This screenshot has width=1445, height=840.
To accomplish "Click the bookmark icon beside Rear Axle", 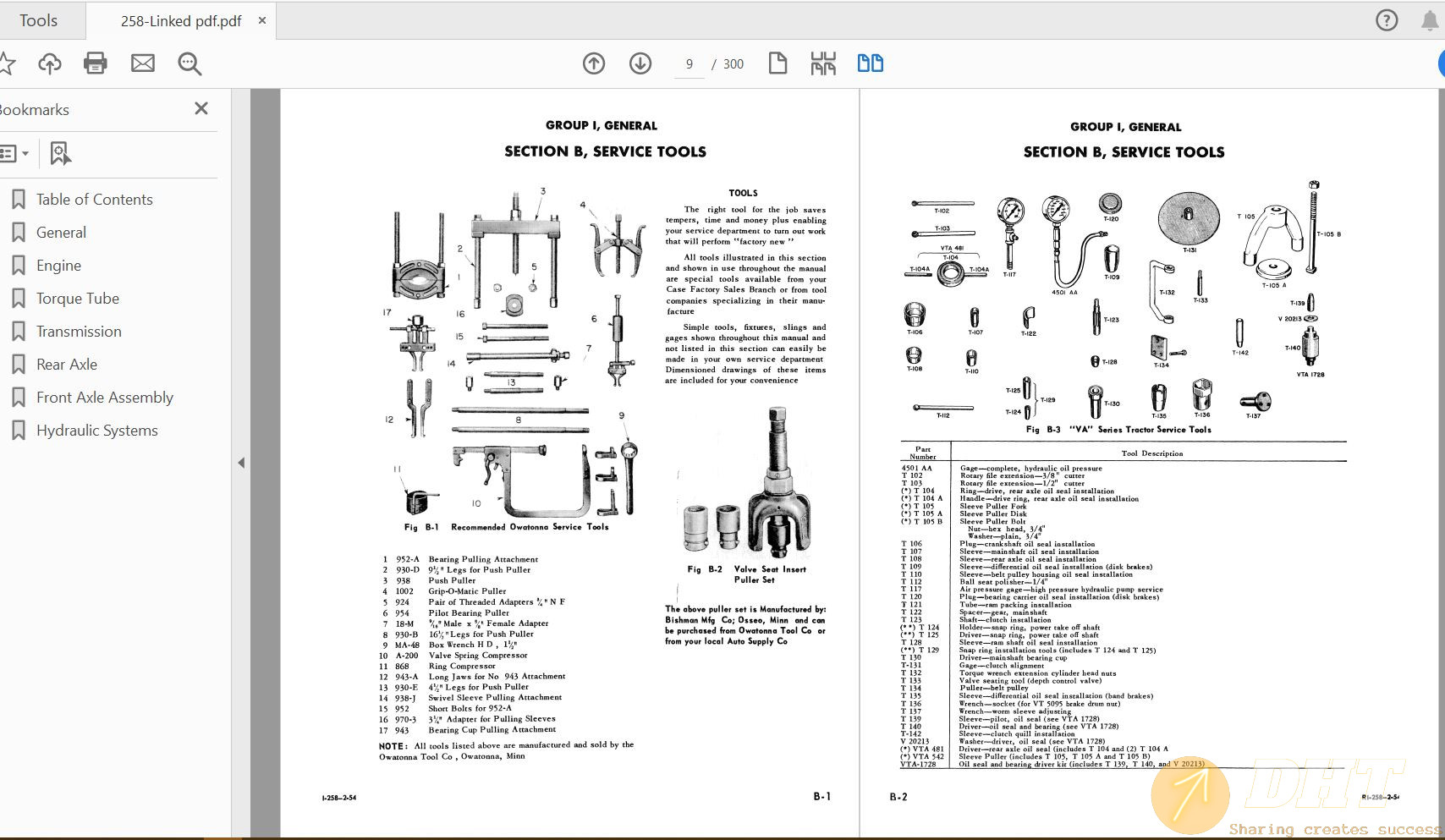I will click(18, 365).
